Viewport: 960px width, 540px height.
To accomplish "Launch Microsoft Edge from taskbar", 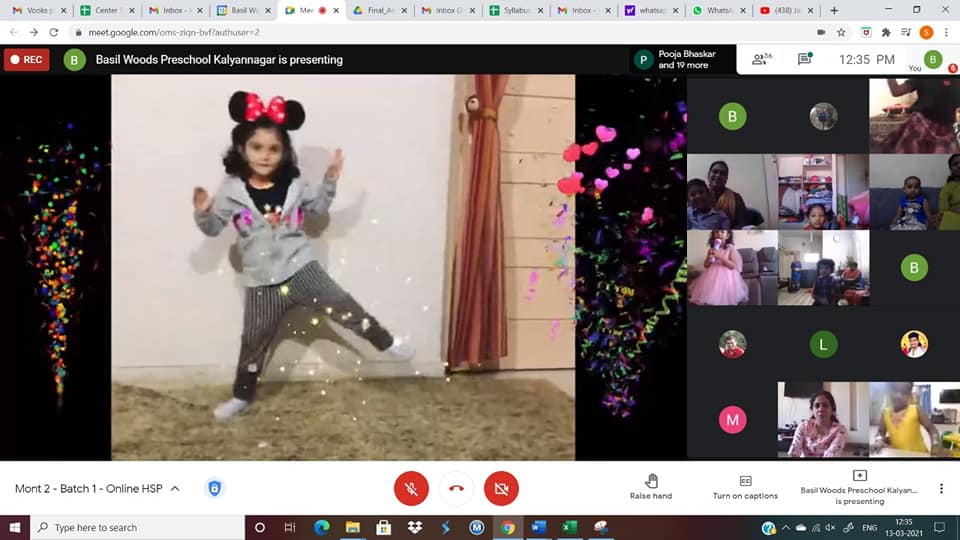I will click(321, 527).
